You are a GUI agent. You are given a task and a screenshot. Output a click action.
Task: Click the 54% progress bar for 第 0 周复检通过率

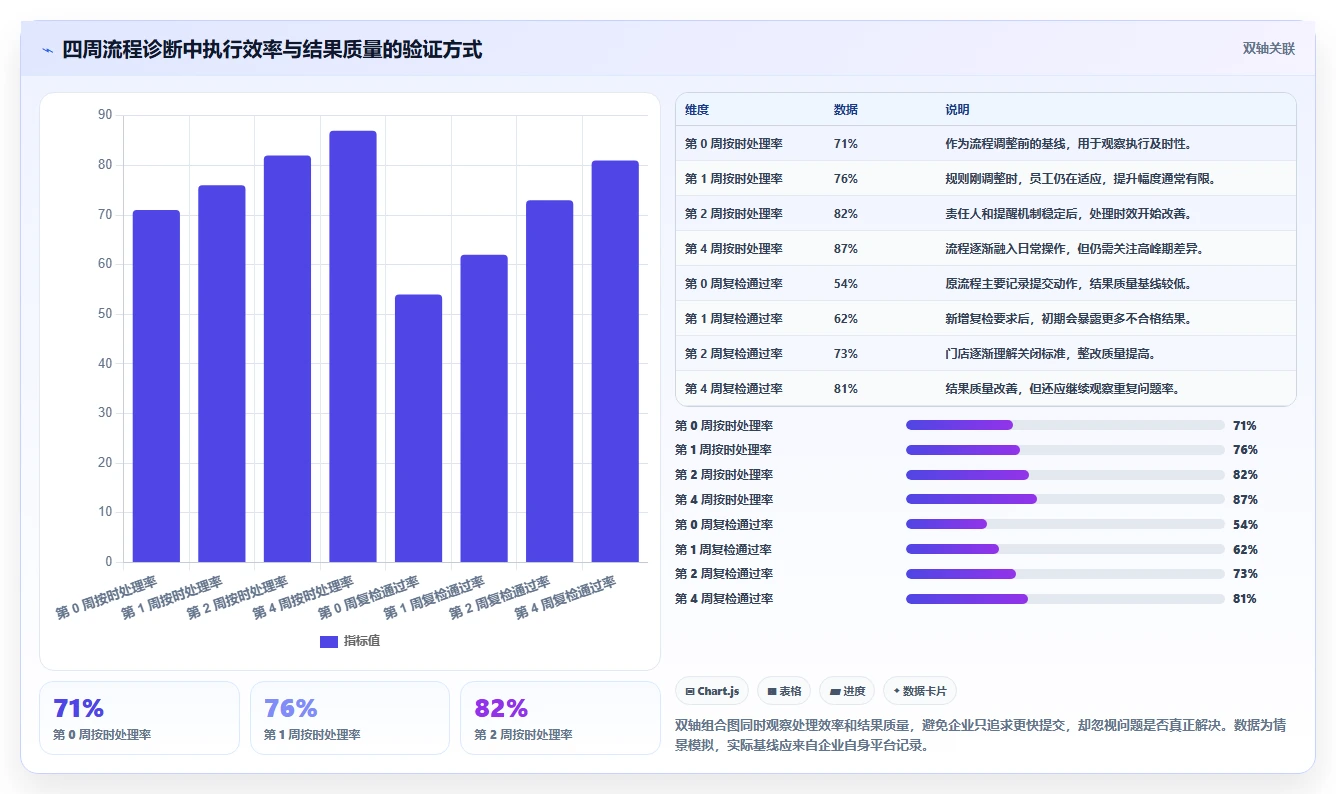(1065, 524)
